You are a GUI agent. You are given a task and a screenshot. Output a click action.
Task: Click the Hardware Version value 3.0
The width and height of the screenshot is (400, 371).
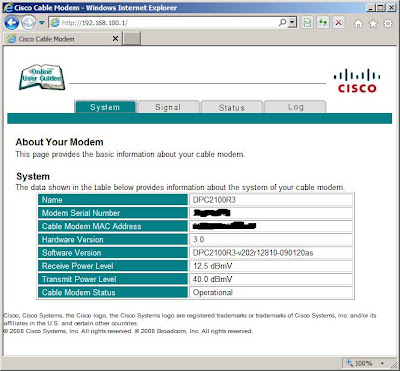click(x=199, y=239)
